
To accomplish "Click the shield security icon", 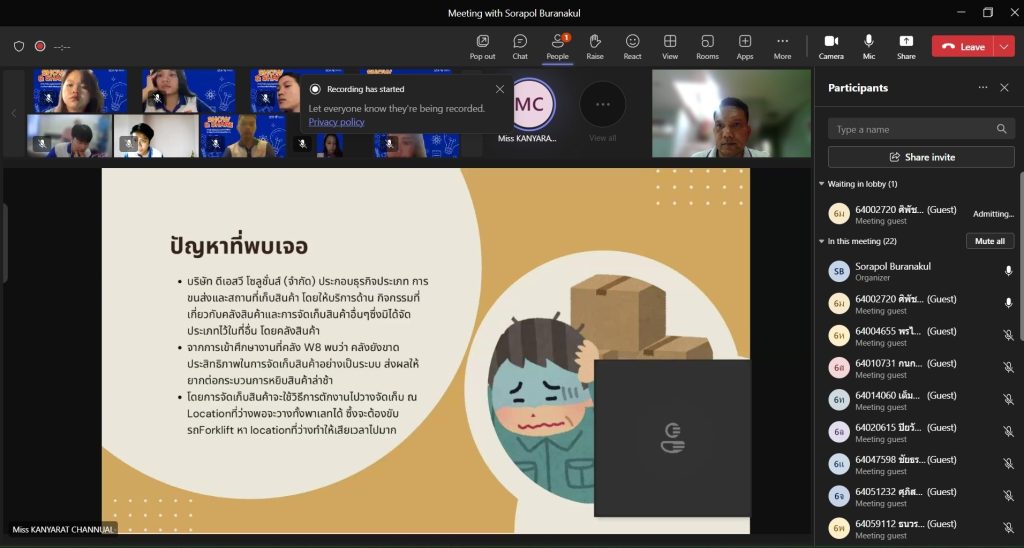I will coord(19,46).
